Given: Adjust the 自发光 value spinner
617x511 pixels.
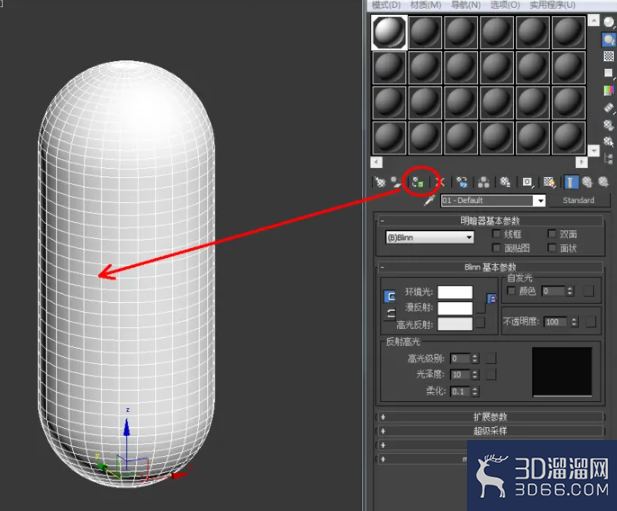Looking at the screenshot, I should point(570,291).
